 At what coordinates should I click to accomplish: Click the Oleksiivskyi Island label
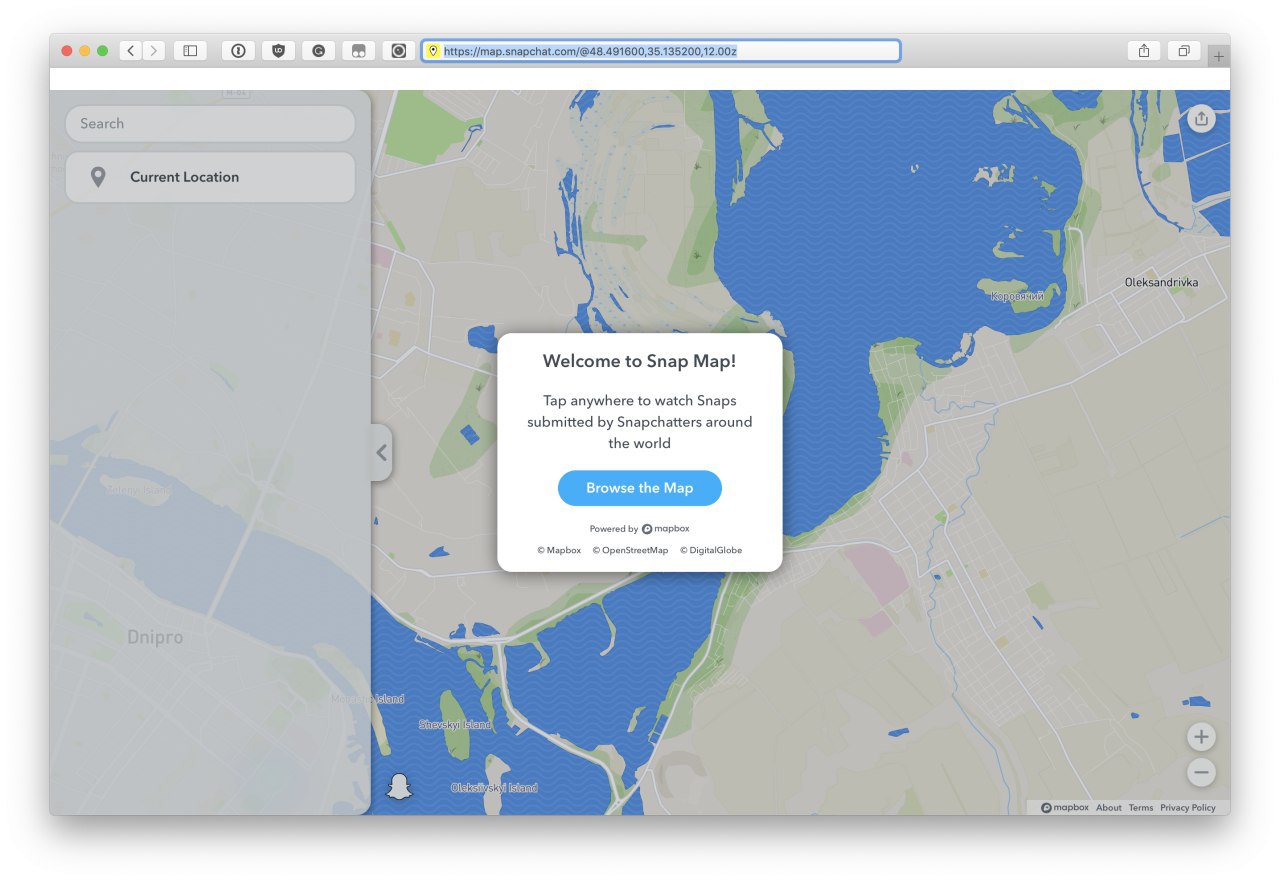(494, 788)
